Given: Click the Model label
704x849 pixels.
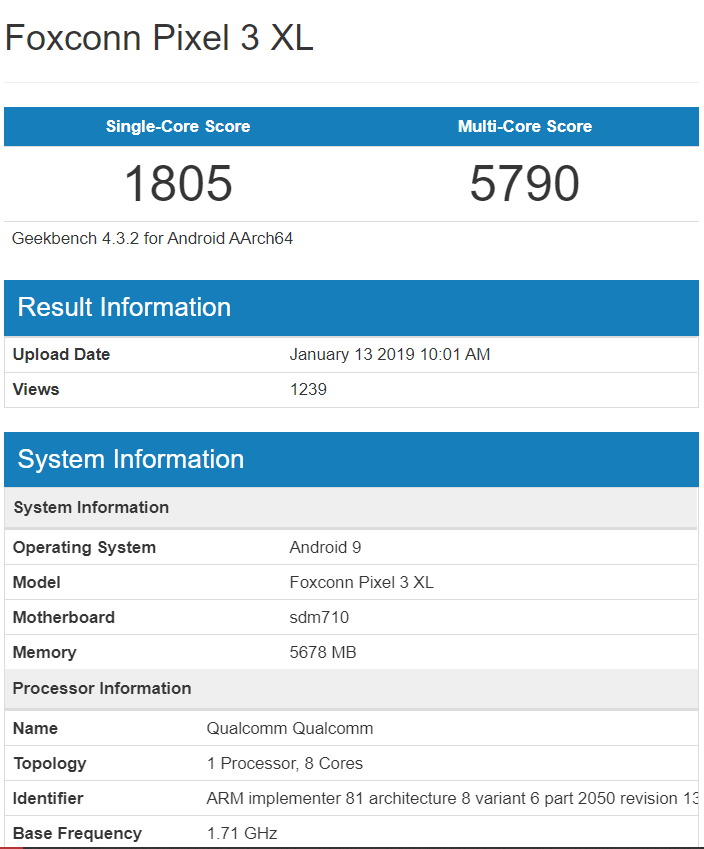Looking at the screenshot, I should pyautogui.click(x=36, y=583).
